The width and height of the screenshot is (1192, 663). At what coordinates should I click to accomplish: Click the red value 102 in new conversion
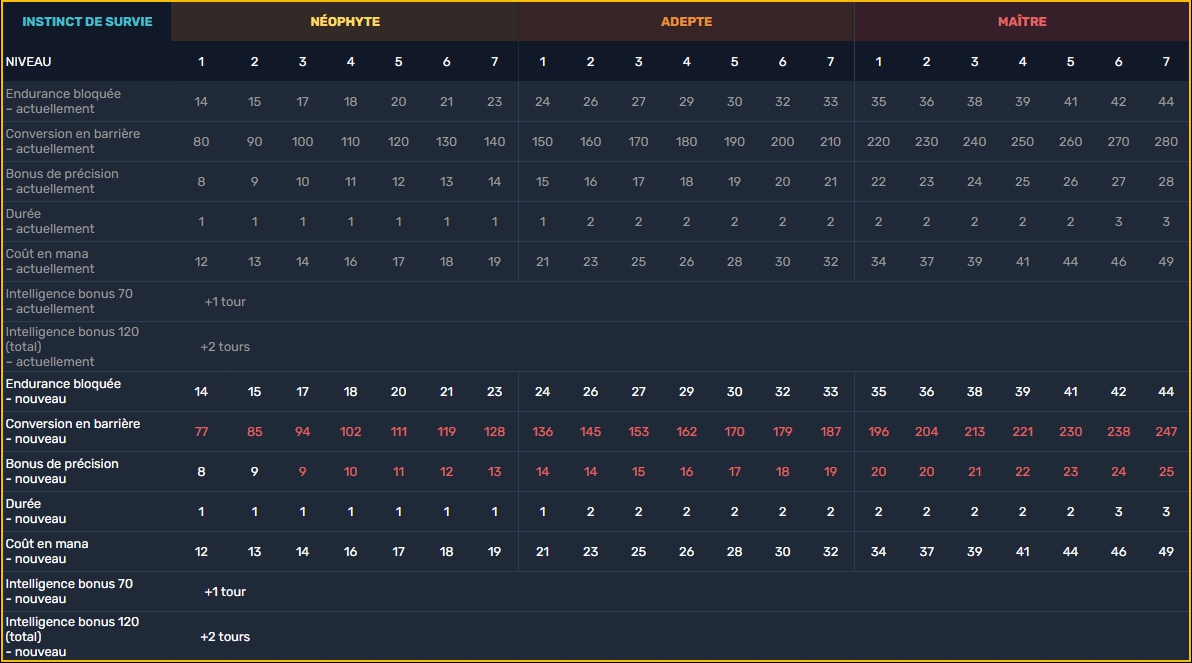tap(350, 432)
